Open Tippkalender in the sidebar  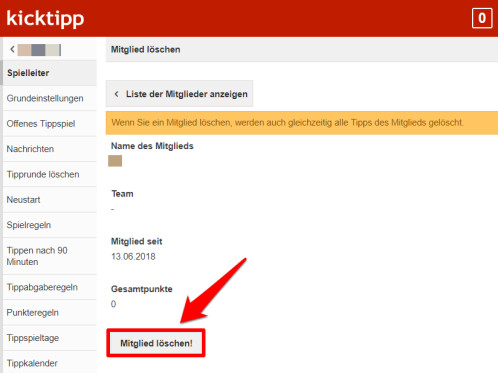coord(50,363)
